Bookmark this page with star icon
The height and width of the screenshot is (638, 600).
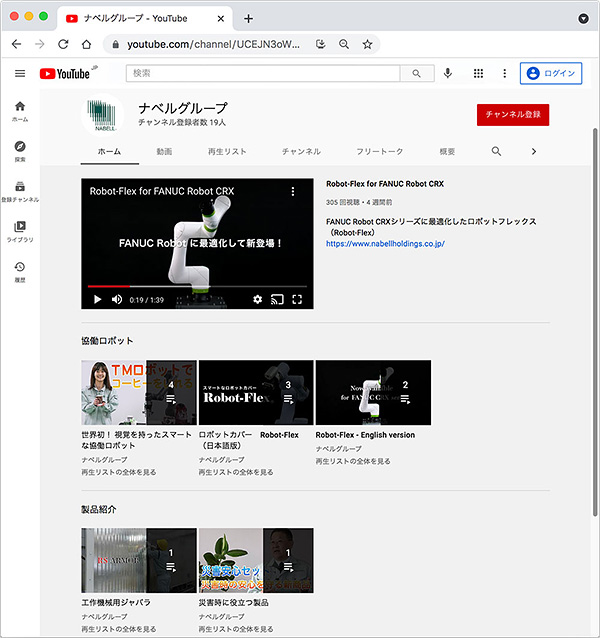click(x=367, y=44)
